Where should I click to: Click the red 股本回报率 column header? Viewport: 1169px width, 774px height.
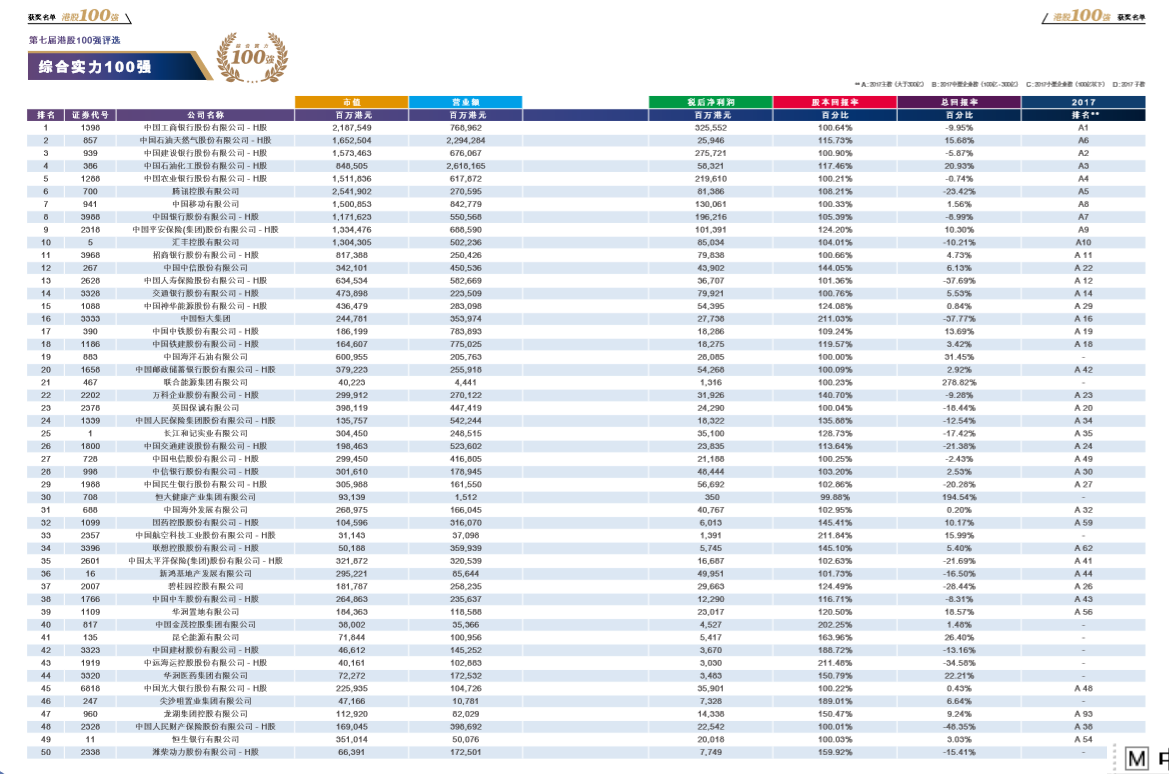click(x=834, y=102)
